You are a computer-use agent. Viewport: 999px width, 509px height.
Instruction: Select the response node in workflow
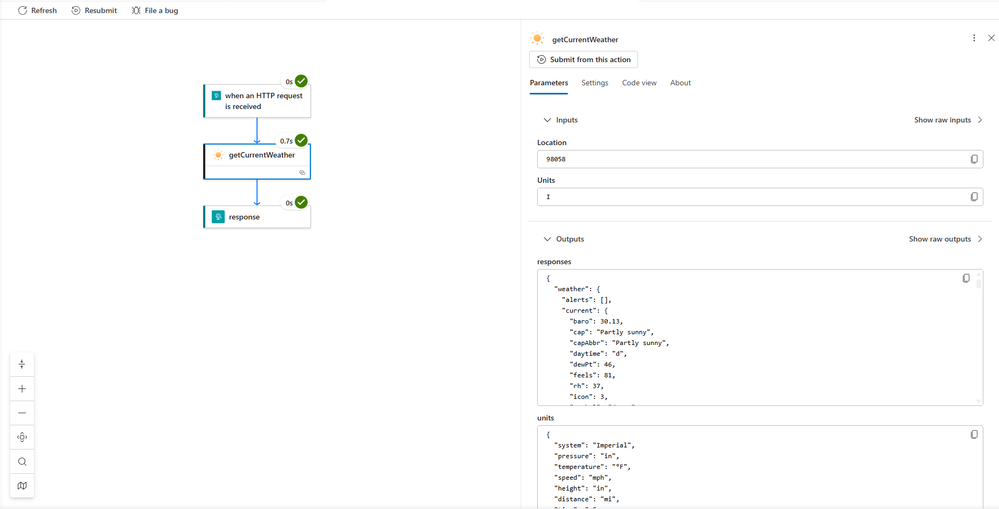(x=257, y=217)
